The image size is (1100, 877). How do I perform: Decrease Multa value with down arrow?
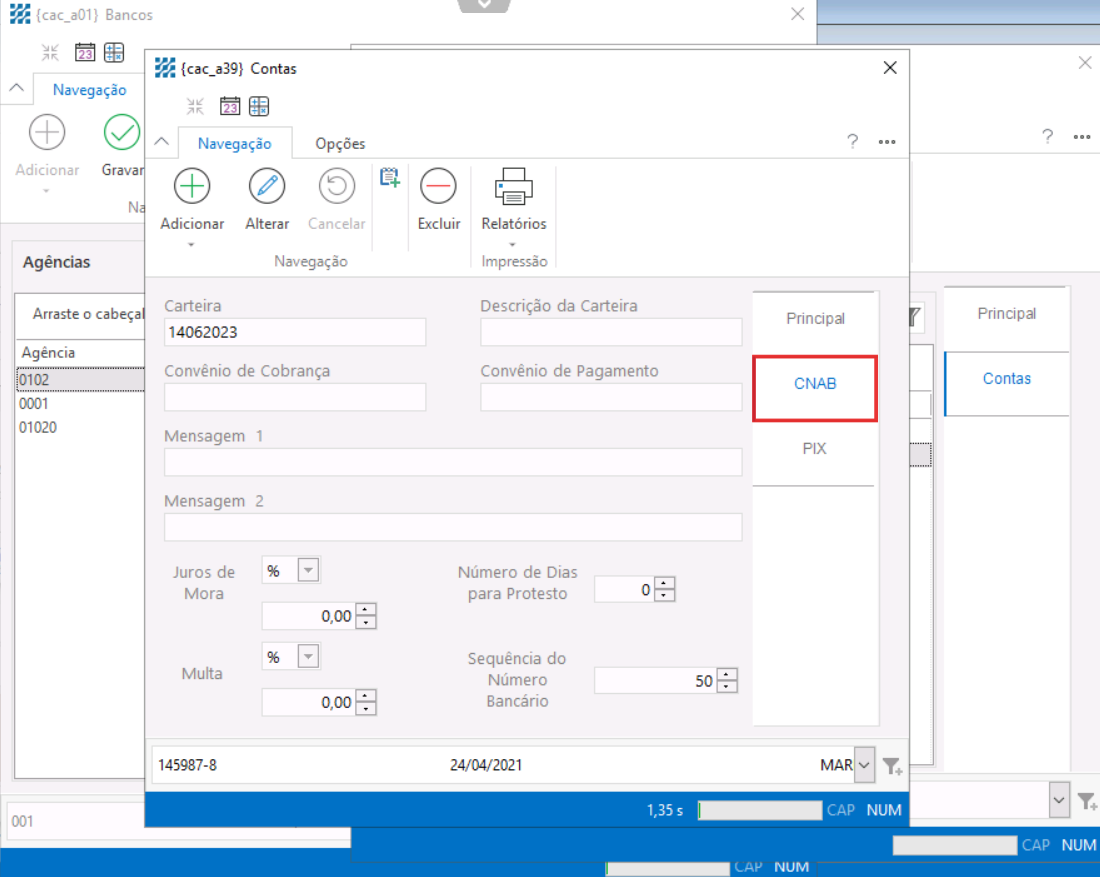pos(366,709)
